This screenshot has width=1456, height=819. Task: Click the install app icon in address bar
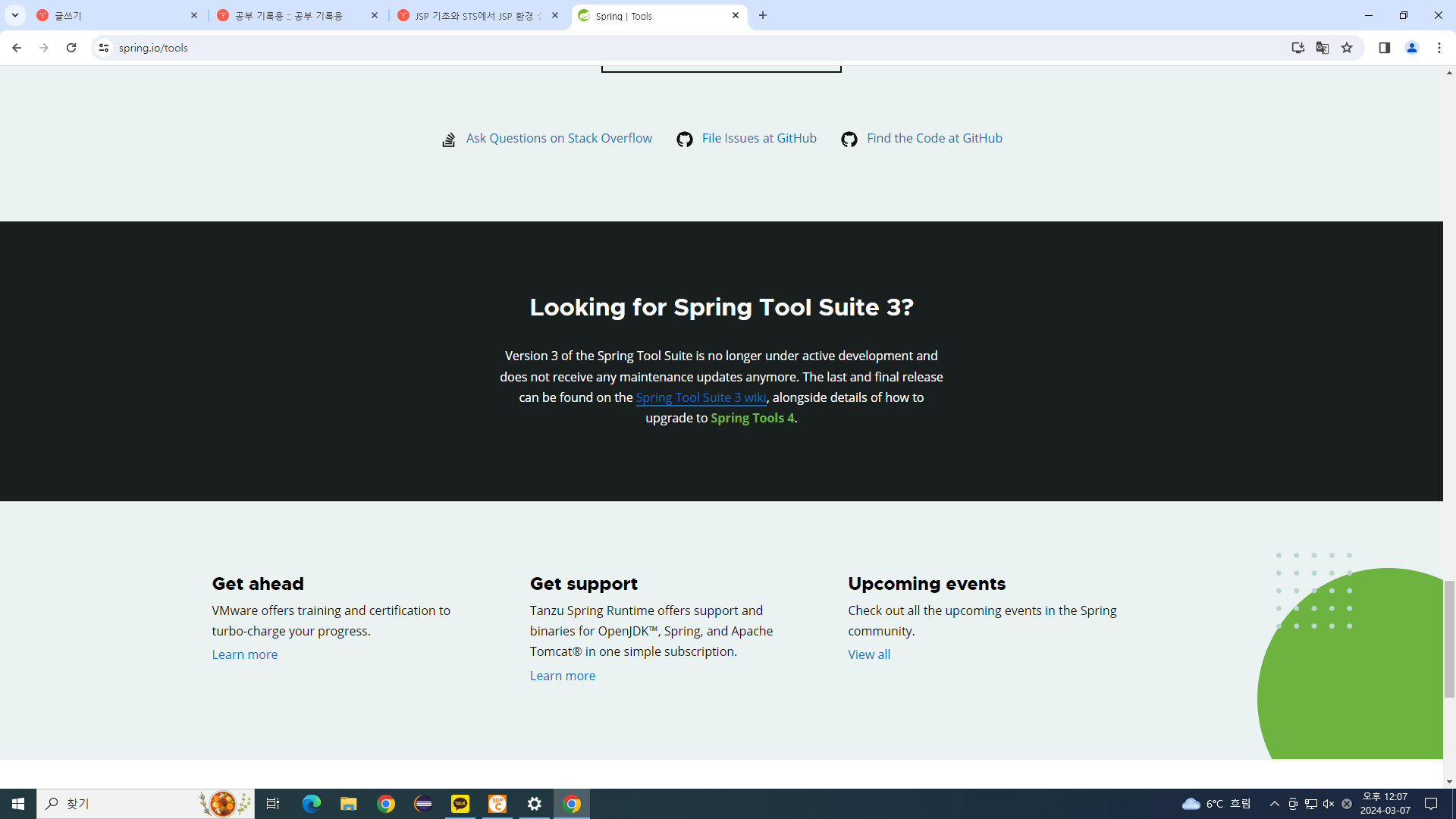pyautogui.click(x=1298, y=48)
